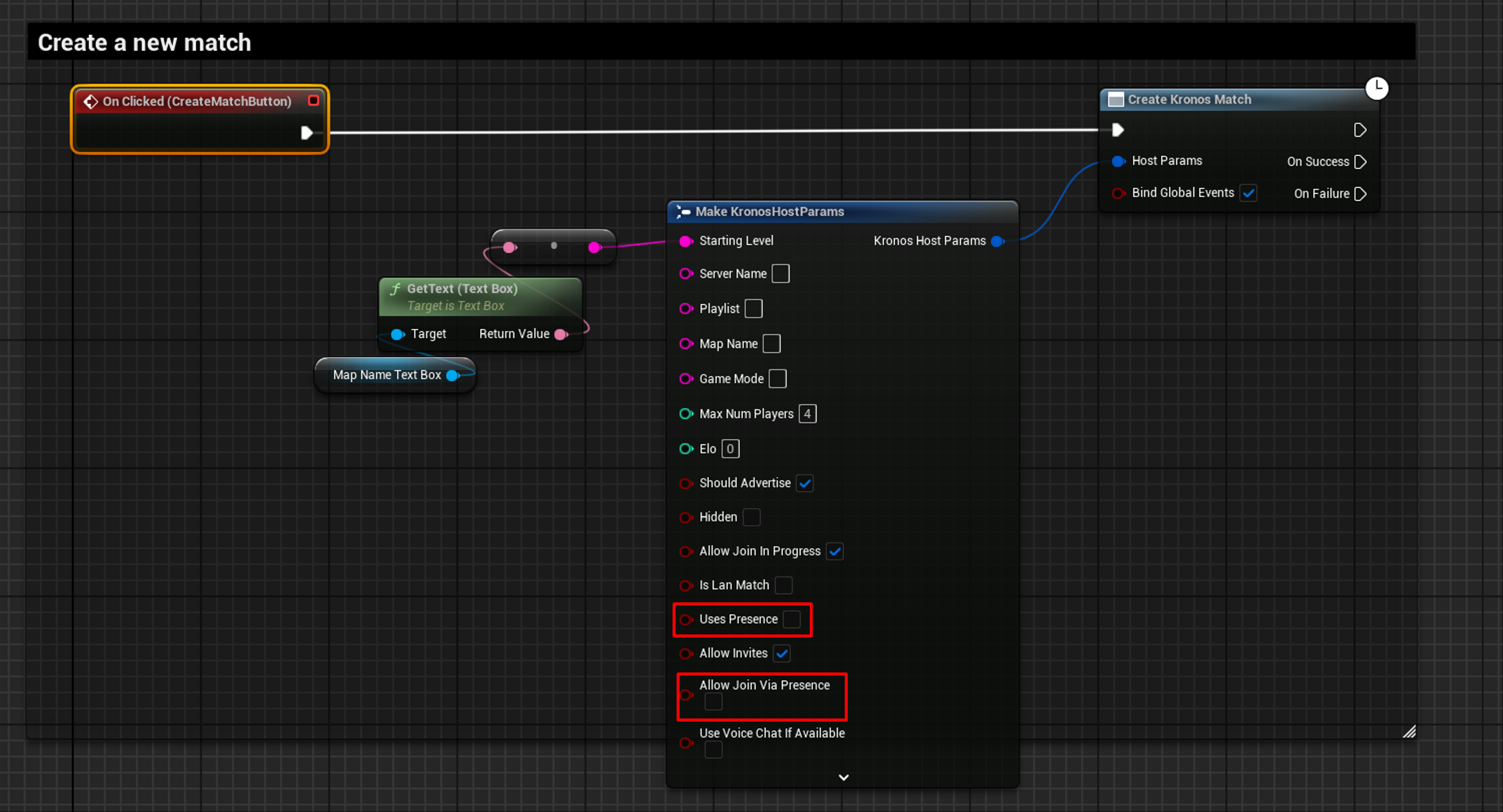Click the Map Name Text Box output pin
Screen dimensions: 1503x812
453,376
